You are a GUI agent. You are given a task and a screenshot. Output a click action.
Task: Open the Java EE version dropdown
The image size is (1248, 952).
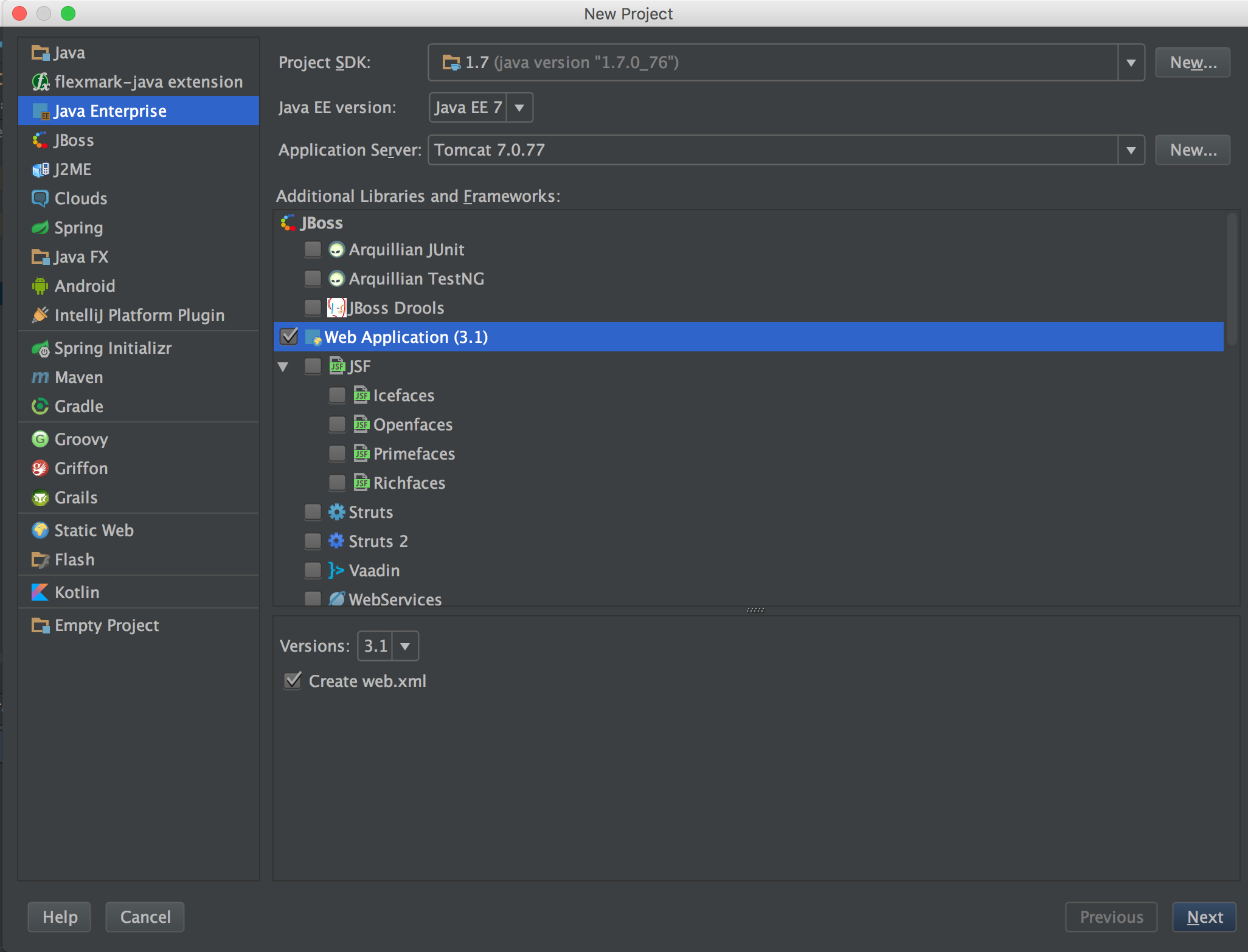click(x=519, y=108)
